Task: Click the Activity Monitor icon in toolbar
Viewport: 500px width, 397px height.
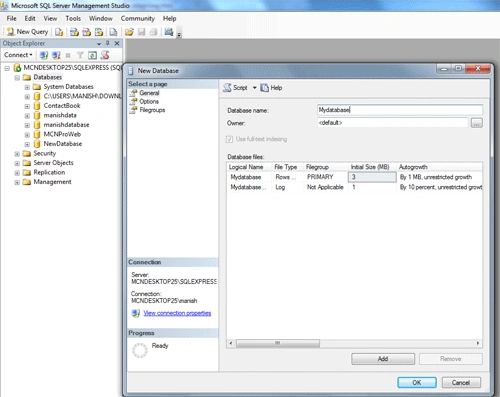Action: (x=169, y=32)
